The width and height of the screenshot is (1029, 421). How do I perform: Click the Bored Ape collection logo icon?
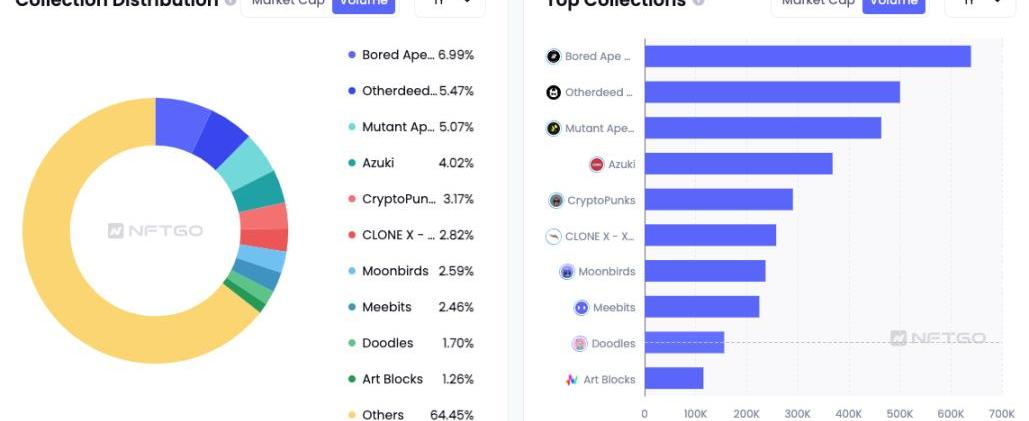click(x=553, y=57)
